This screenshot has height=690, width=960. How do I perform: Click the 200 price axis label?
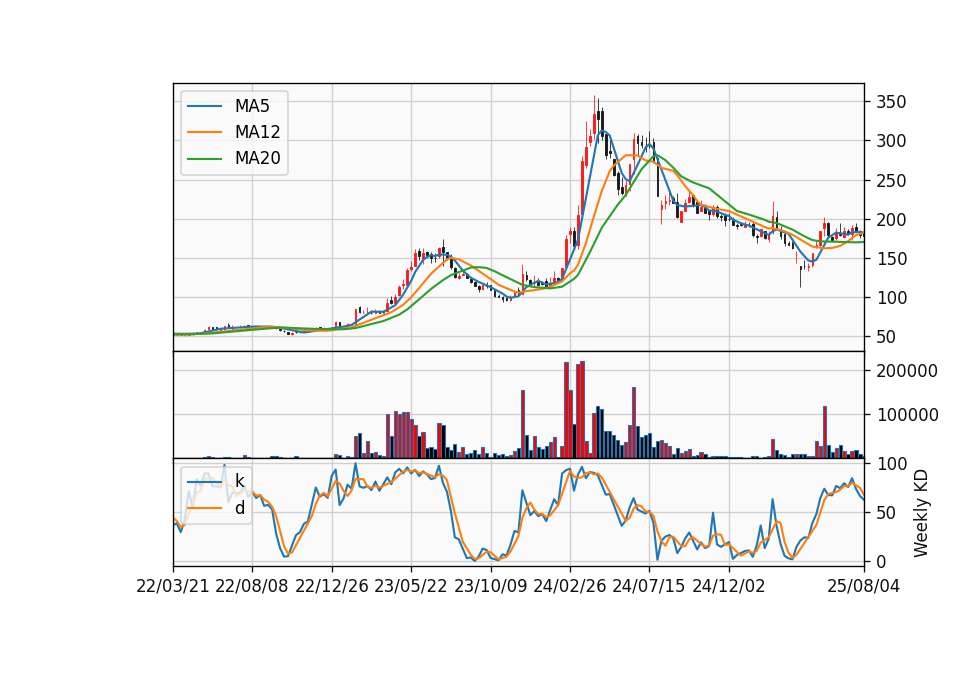pyautogui.click(x=891, y=220)
